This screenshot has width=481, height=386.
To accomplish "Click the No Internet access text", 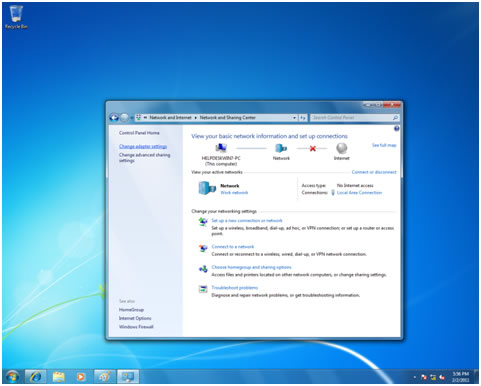I will coord(355,185).
